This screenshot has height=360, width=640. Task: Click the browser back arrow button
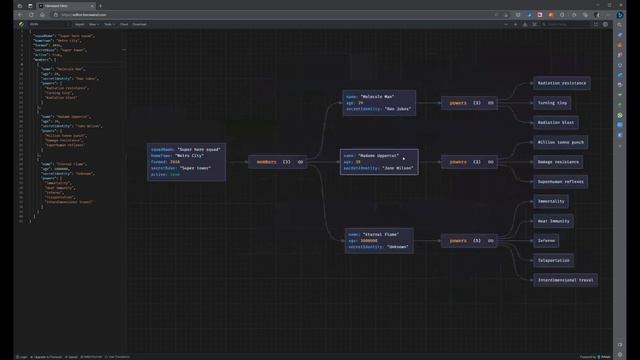(x=20, y=15)
